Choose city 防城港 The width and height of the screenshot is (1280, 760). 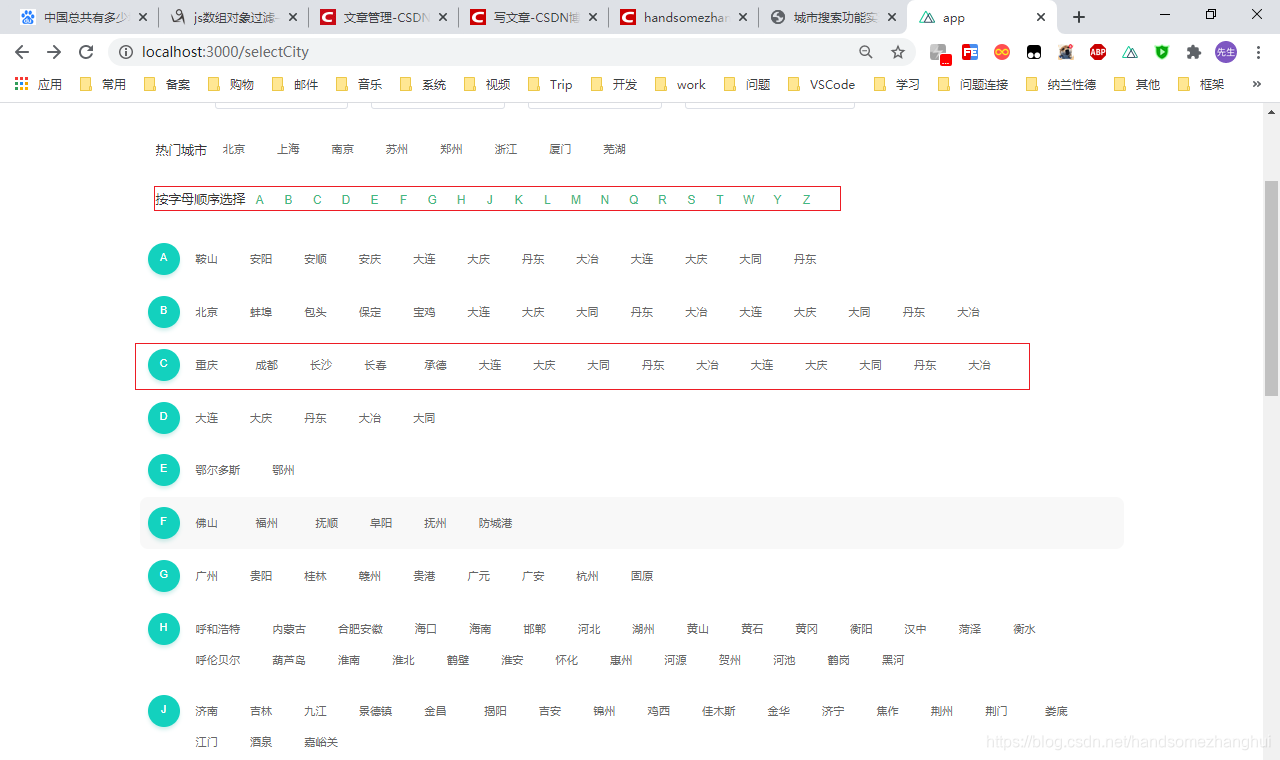495,523
